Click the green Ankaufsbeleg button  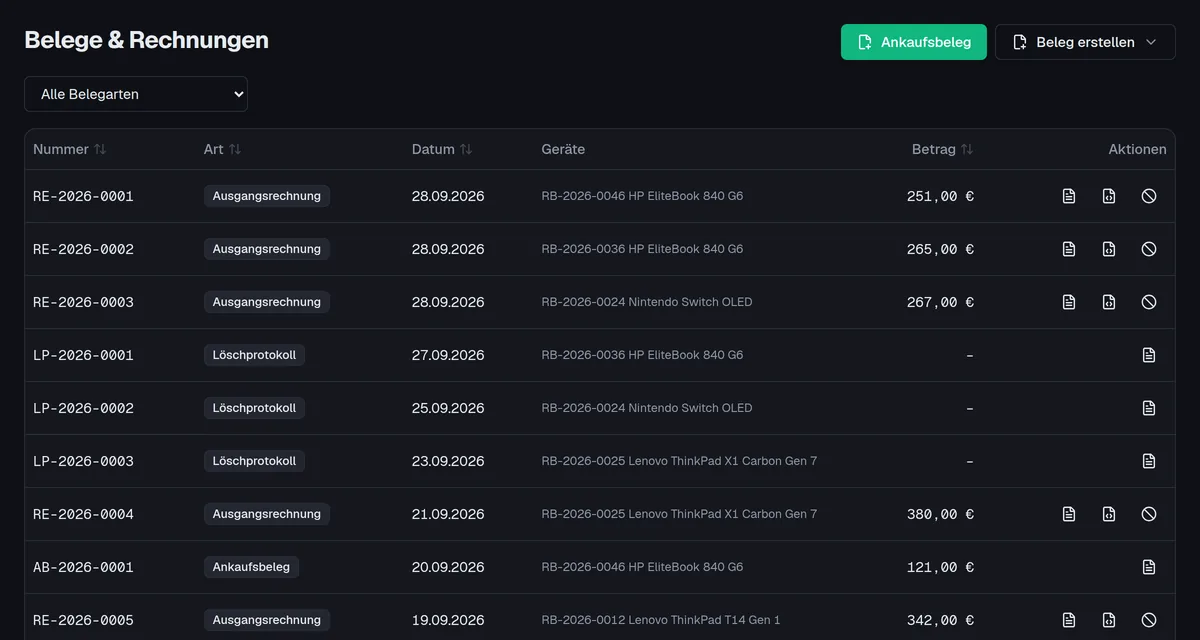(914, 42)
